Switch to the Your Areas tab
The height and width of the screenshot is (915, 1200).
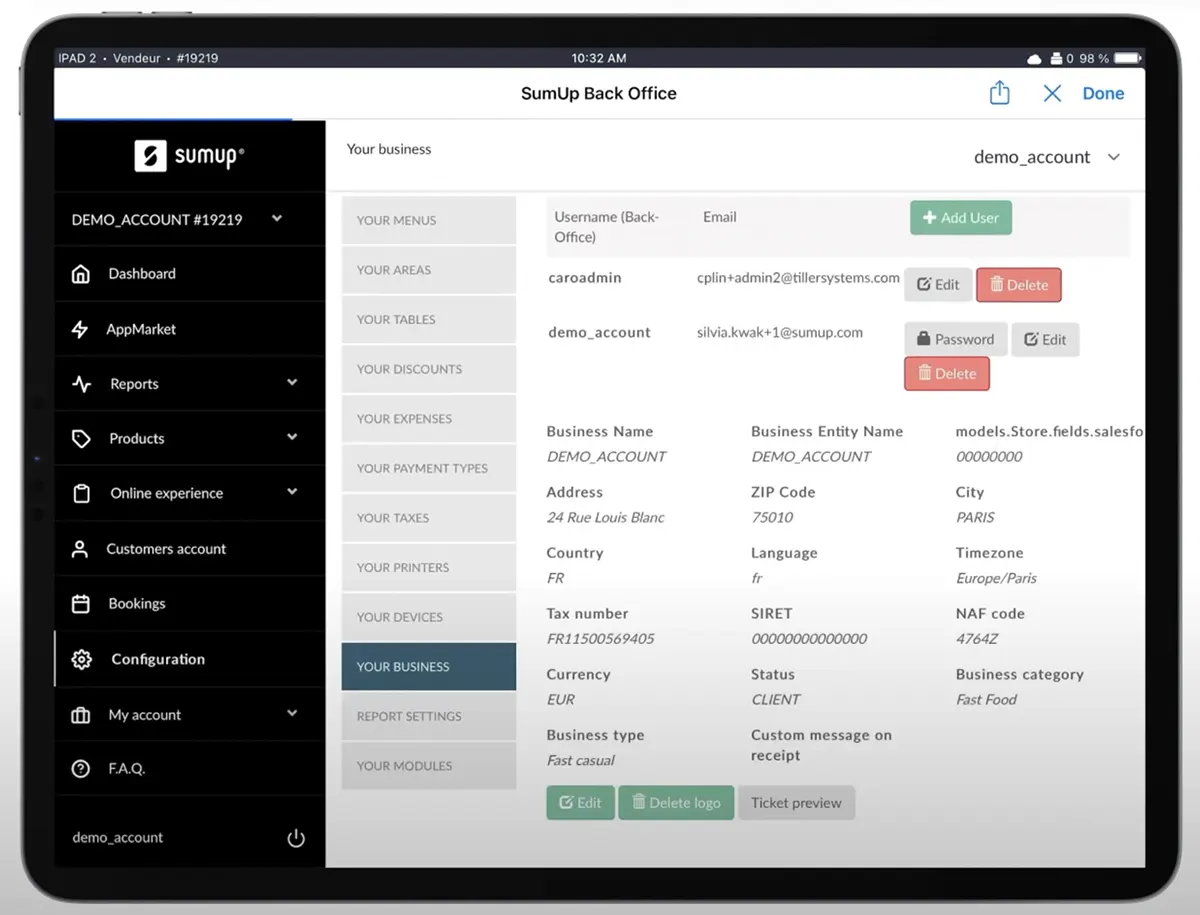(x=429, y=270)
